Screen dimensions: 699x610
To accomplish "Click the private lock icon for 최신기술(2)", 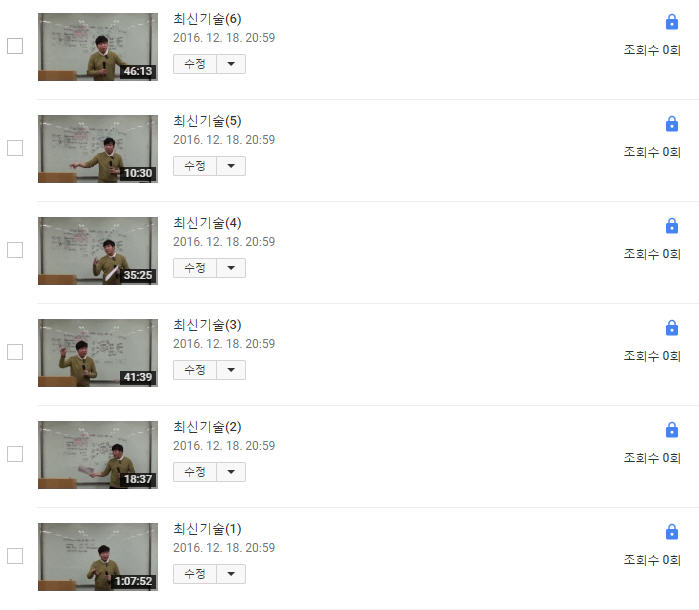I will coord(671,429).
